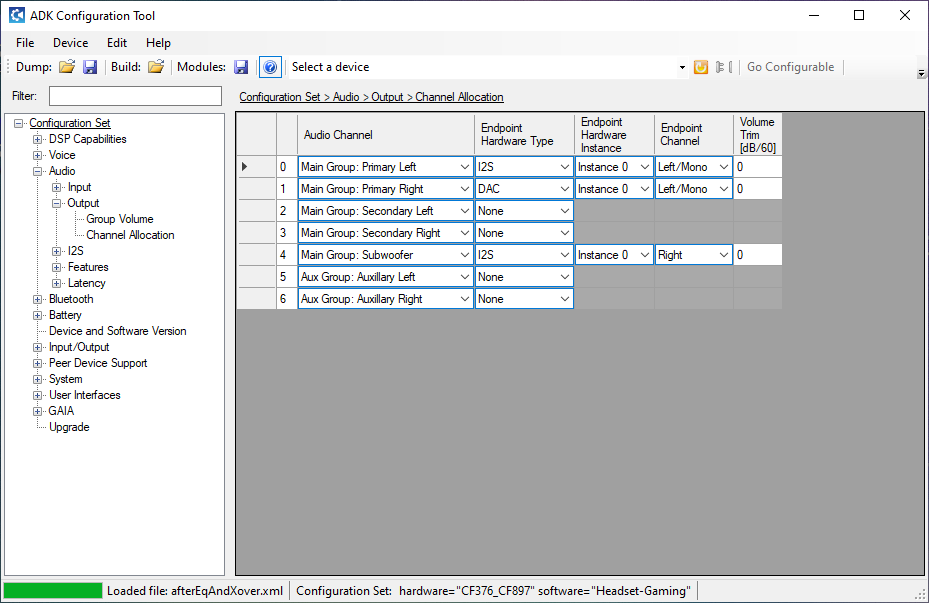Image resolution: width=929 pixels, height=603 pixels.
Task: Expand the Battery tree node
Action: tap(37, 315)
